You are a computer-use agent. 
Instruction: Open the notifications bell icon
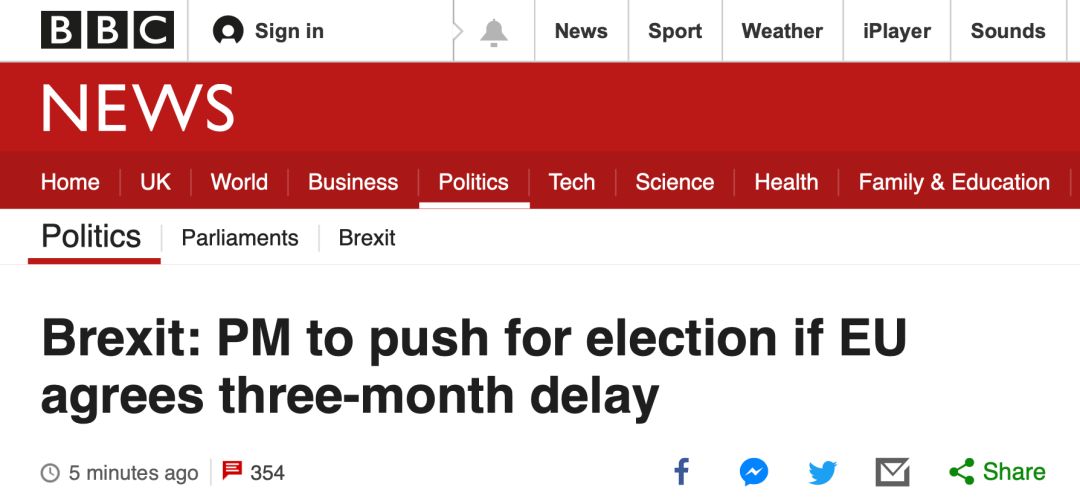coord(494,32)
